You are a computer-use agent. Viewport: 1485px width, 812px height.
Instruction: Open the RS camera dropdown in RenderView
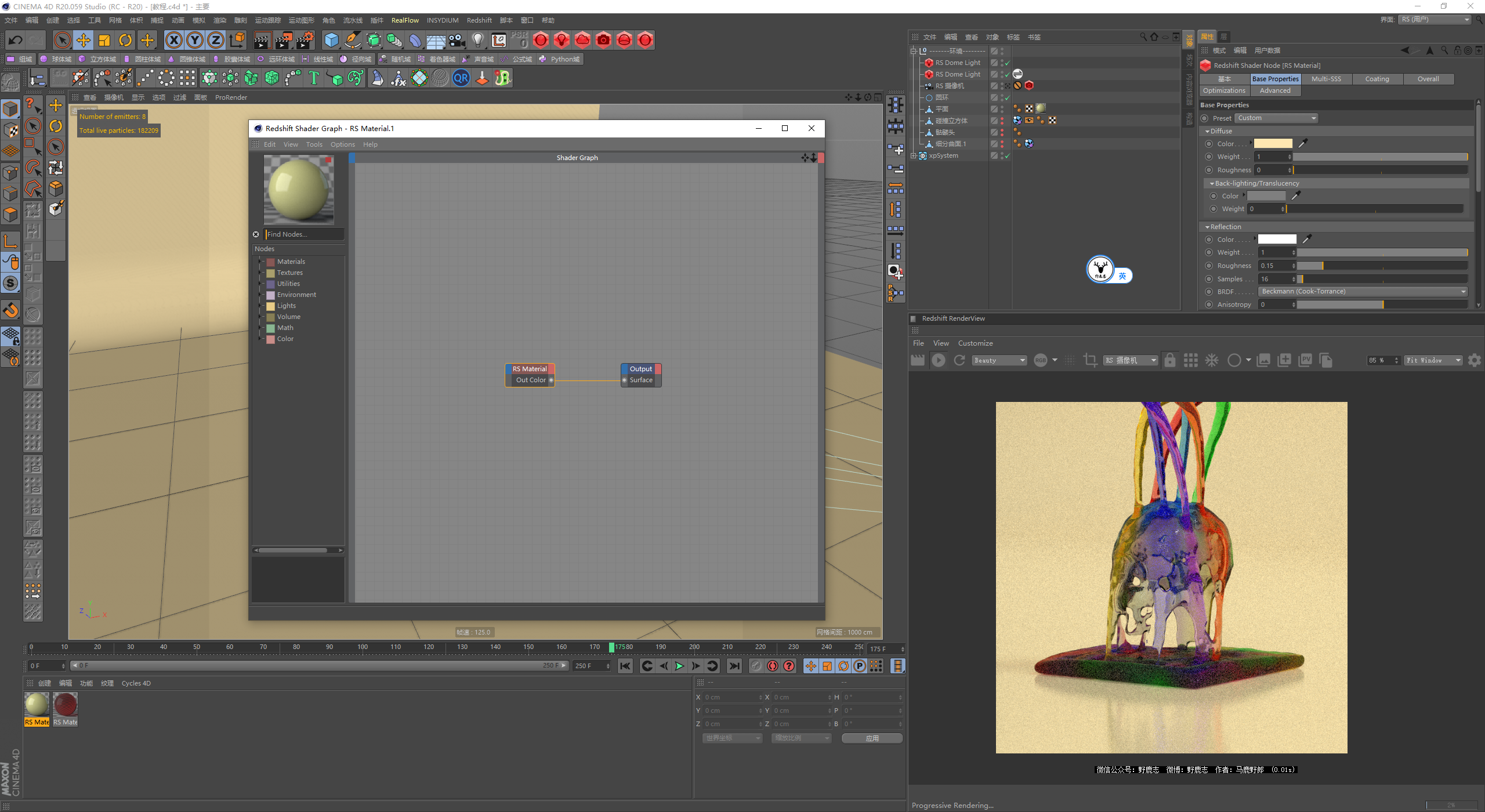tap(1130, 361)
